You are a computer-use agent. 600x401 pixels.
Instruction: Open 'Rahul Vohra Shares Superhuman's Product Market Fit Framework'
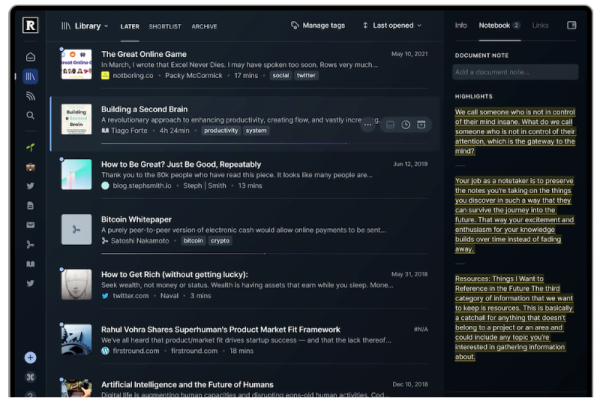tap(221, 329)
